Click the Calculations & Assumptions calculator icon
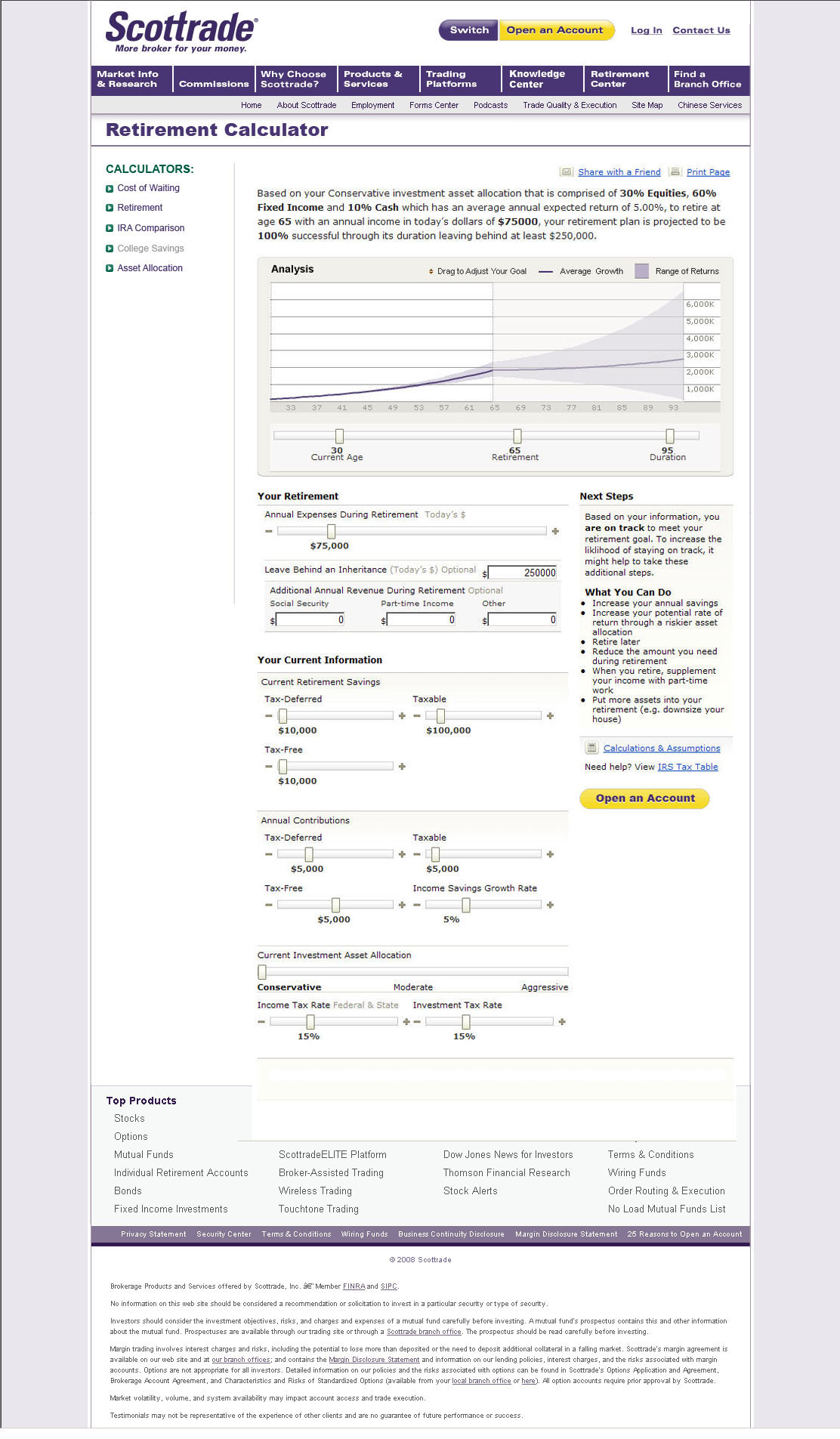840x1439 pixels. (x=592, y=748)
